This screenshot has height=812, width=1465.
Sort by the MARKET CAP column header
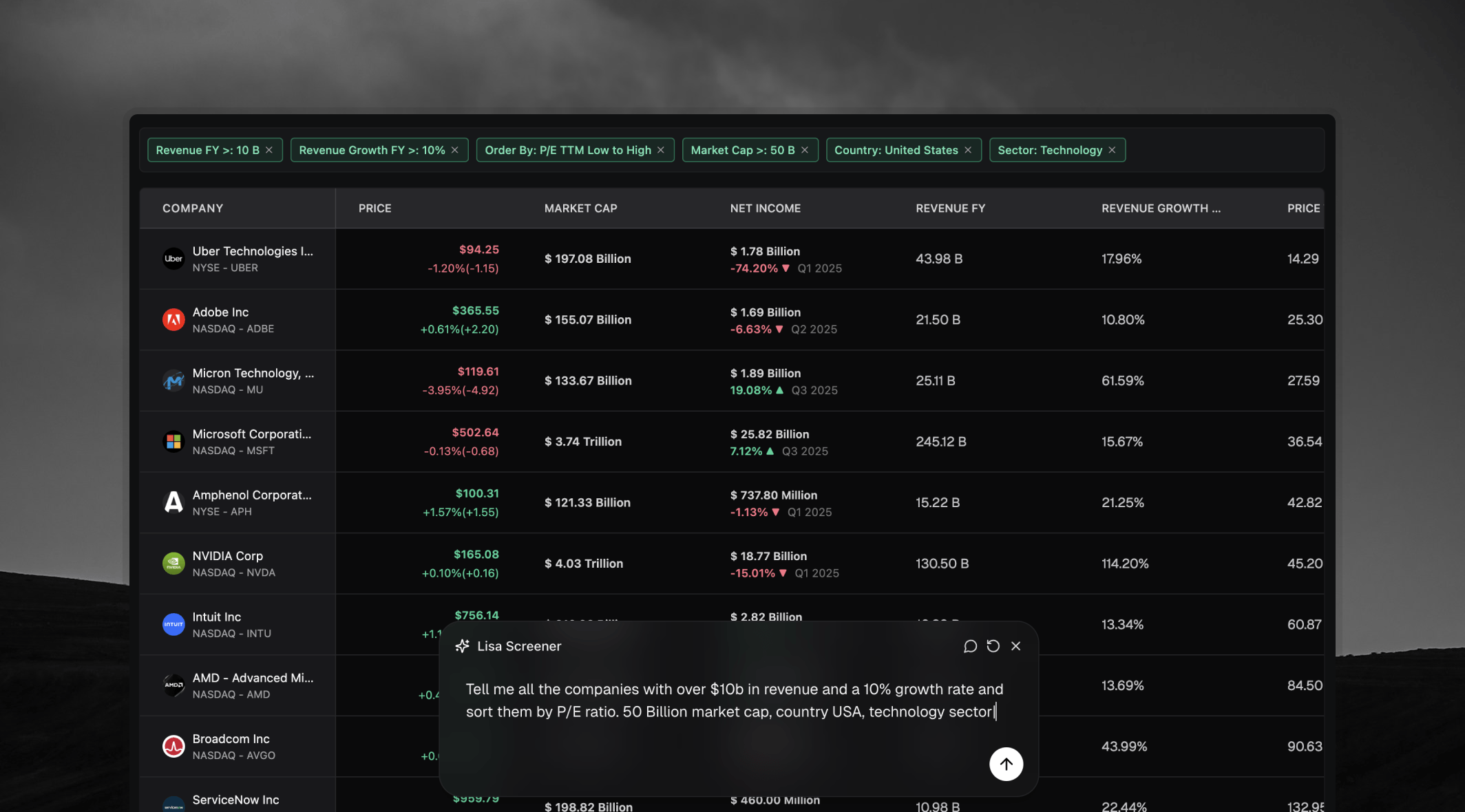point(580,209)
